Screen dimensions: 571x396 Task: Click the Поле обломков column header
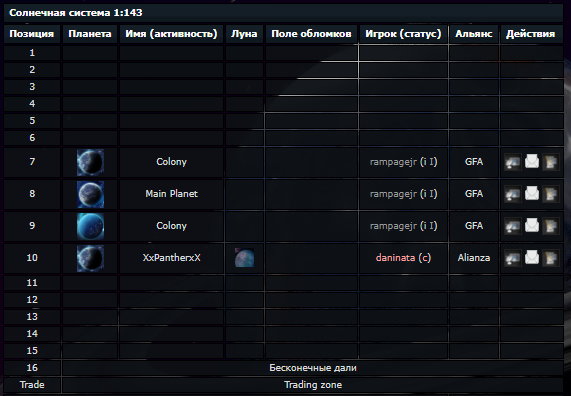coord(311,34)
